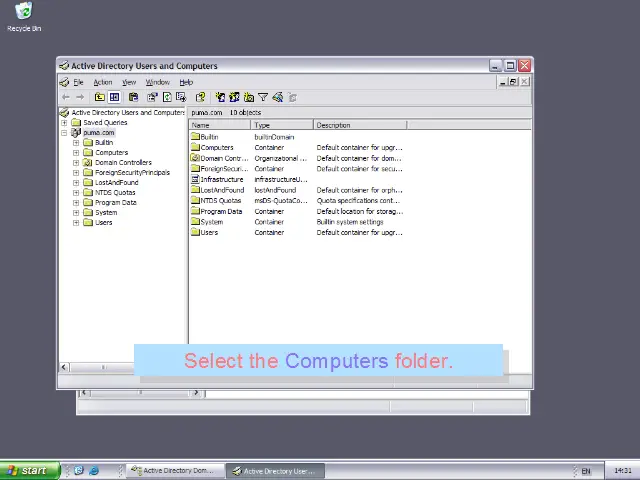Expand the NTDS Quotas tree node

coord(76,193)
